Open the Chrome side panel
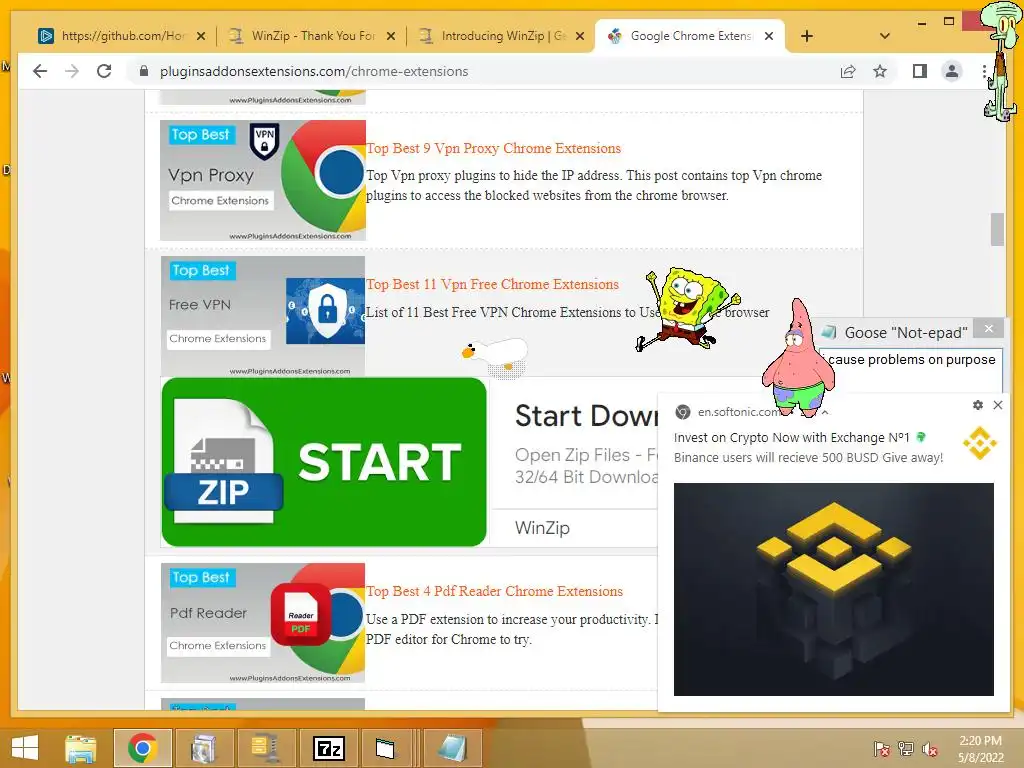This screenshot has height=768, width=1024. click(x=920, y=71)
